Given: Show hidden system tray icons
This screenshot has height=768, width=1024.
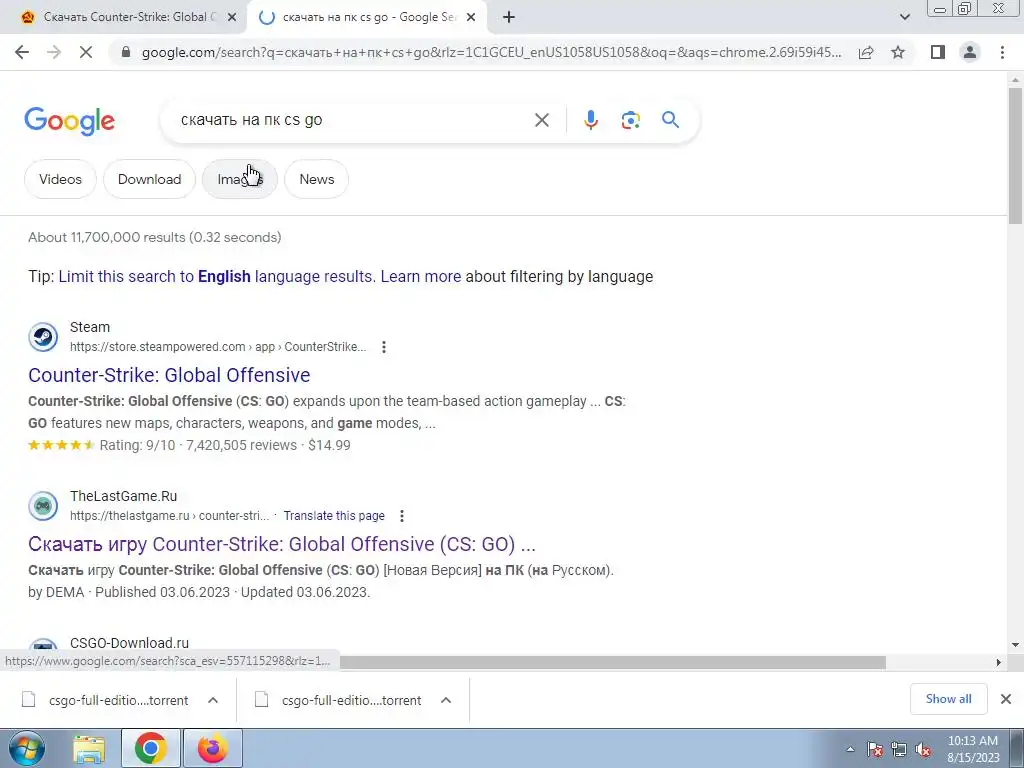Looking at the screenshot, I should [850, 749].
